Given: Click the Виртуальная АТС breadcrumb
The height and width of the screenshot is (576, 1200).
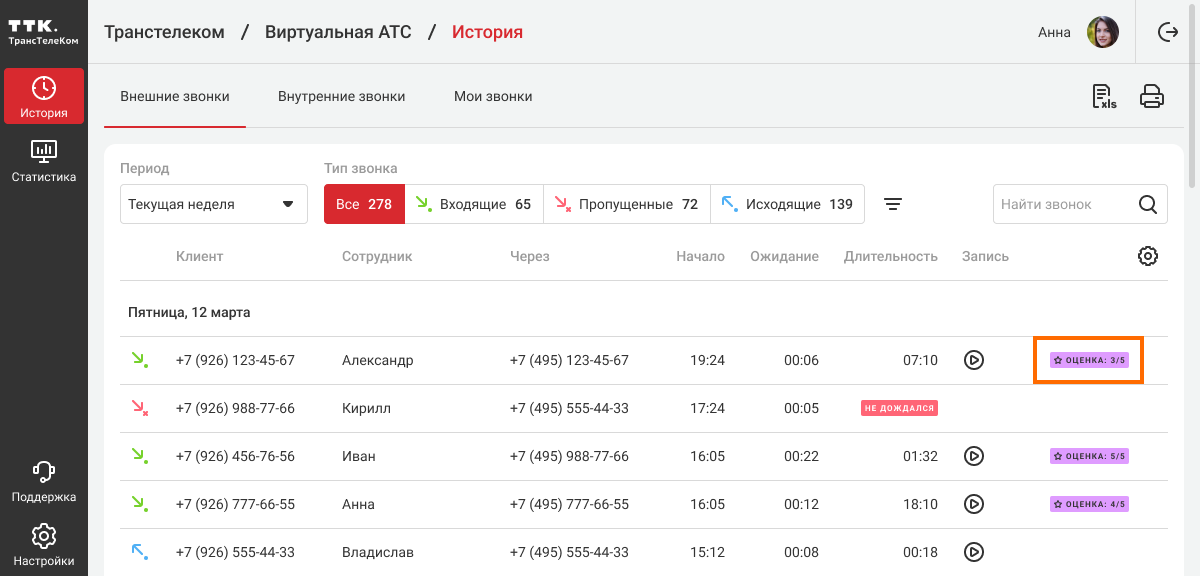Looking at the screenshot, I should 338,32.
